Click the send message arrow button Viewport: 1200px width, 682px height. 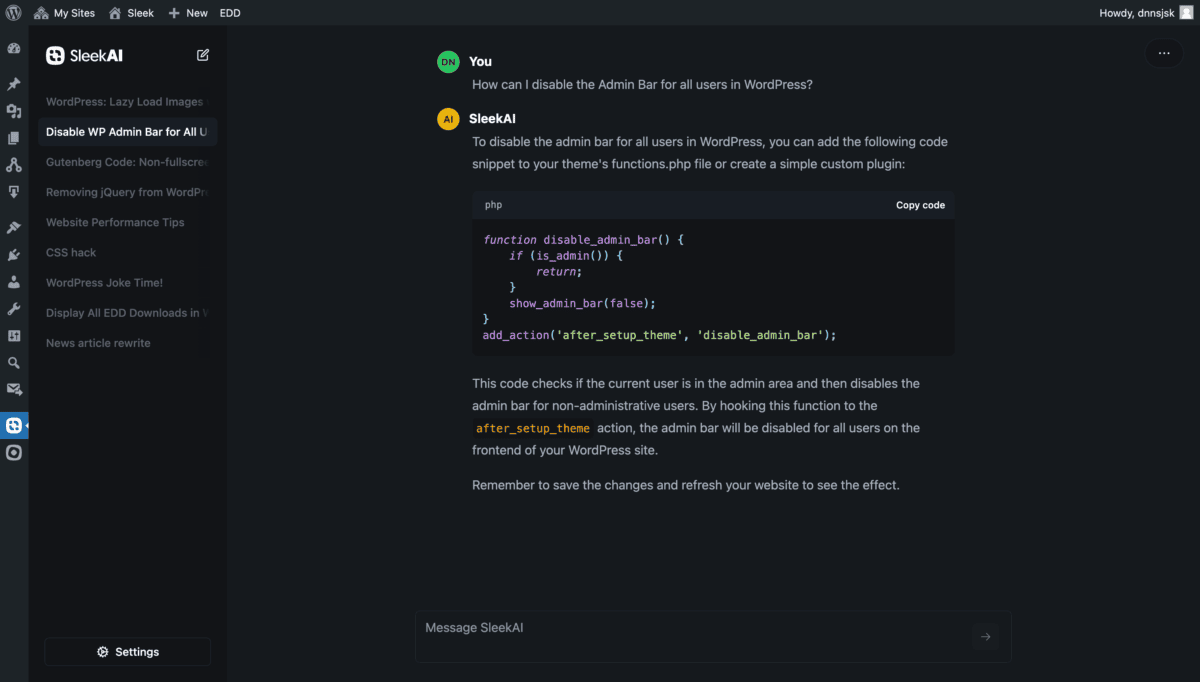point(985,637)
